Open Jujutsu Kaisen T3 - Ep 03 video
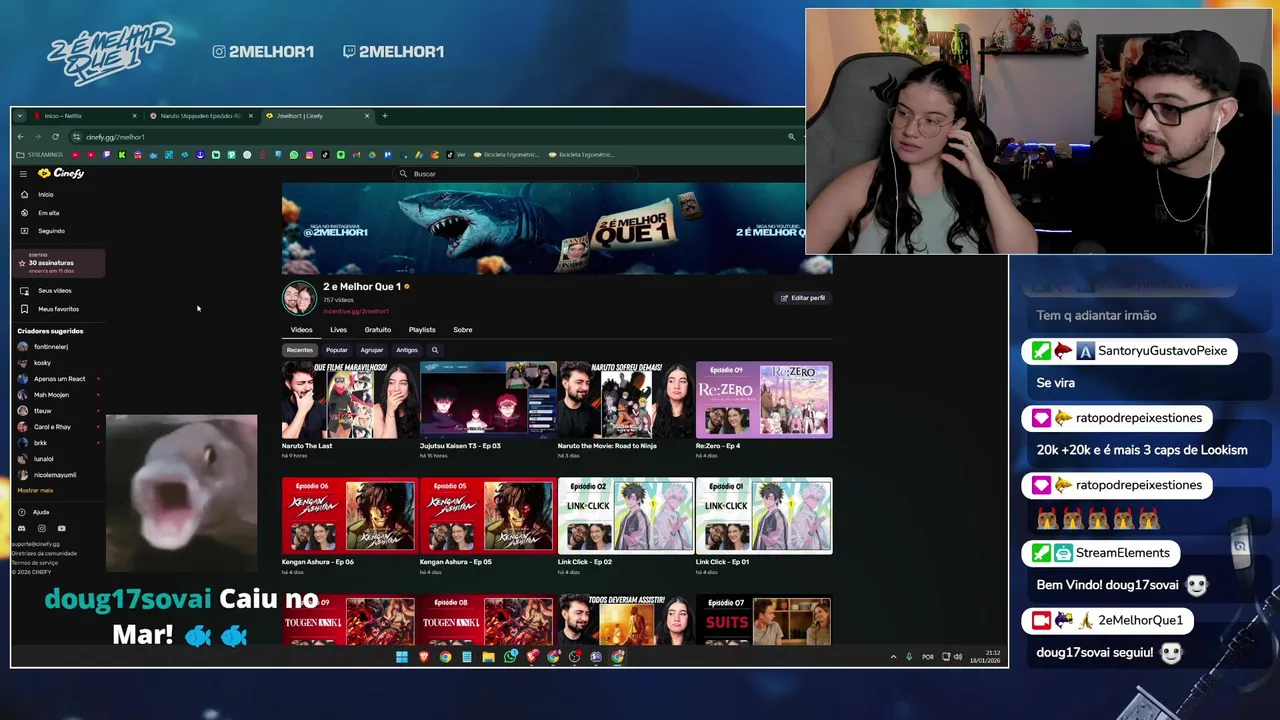This screenshot has width=1280, height=720. (487, 400)
